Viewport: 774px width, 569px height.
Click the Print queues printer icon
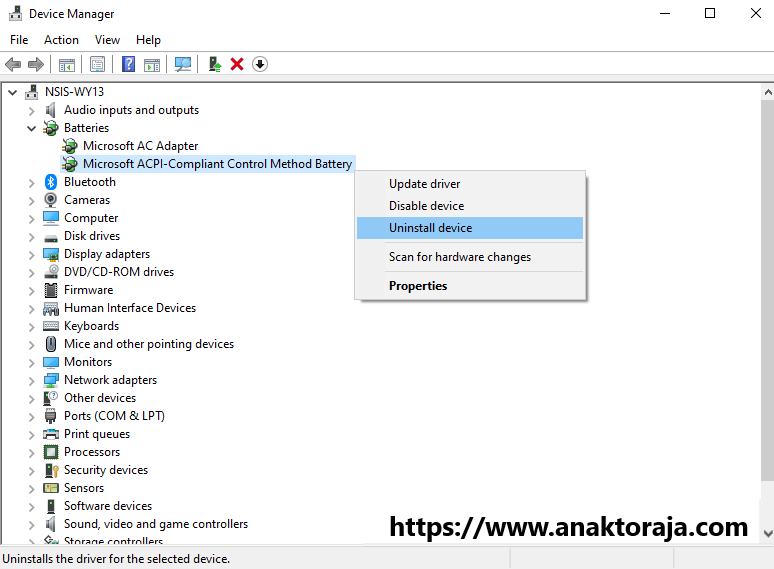pos(51,434)
